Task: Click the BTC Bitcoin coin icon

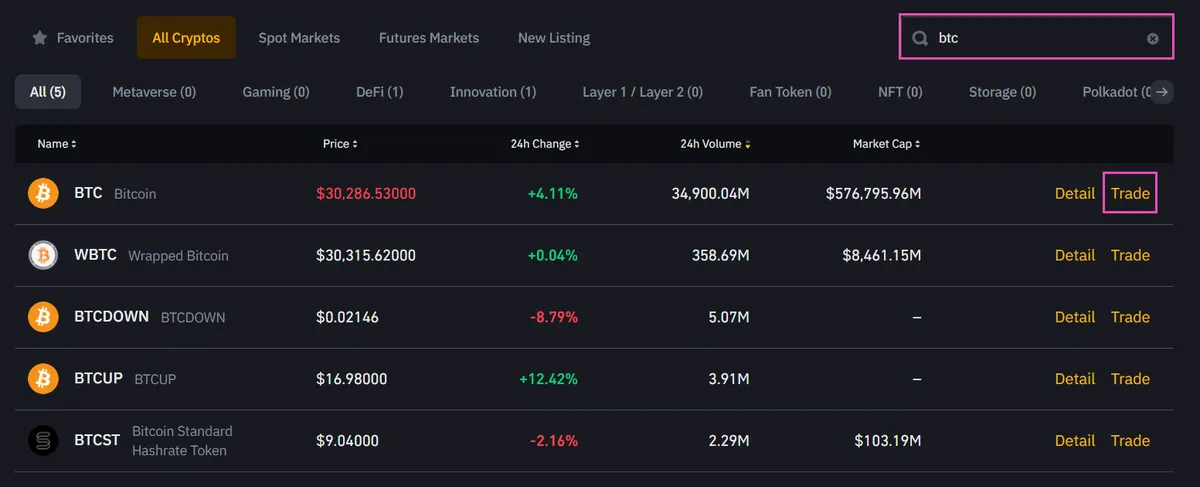Action: click(43, 193)
